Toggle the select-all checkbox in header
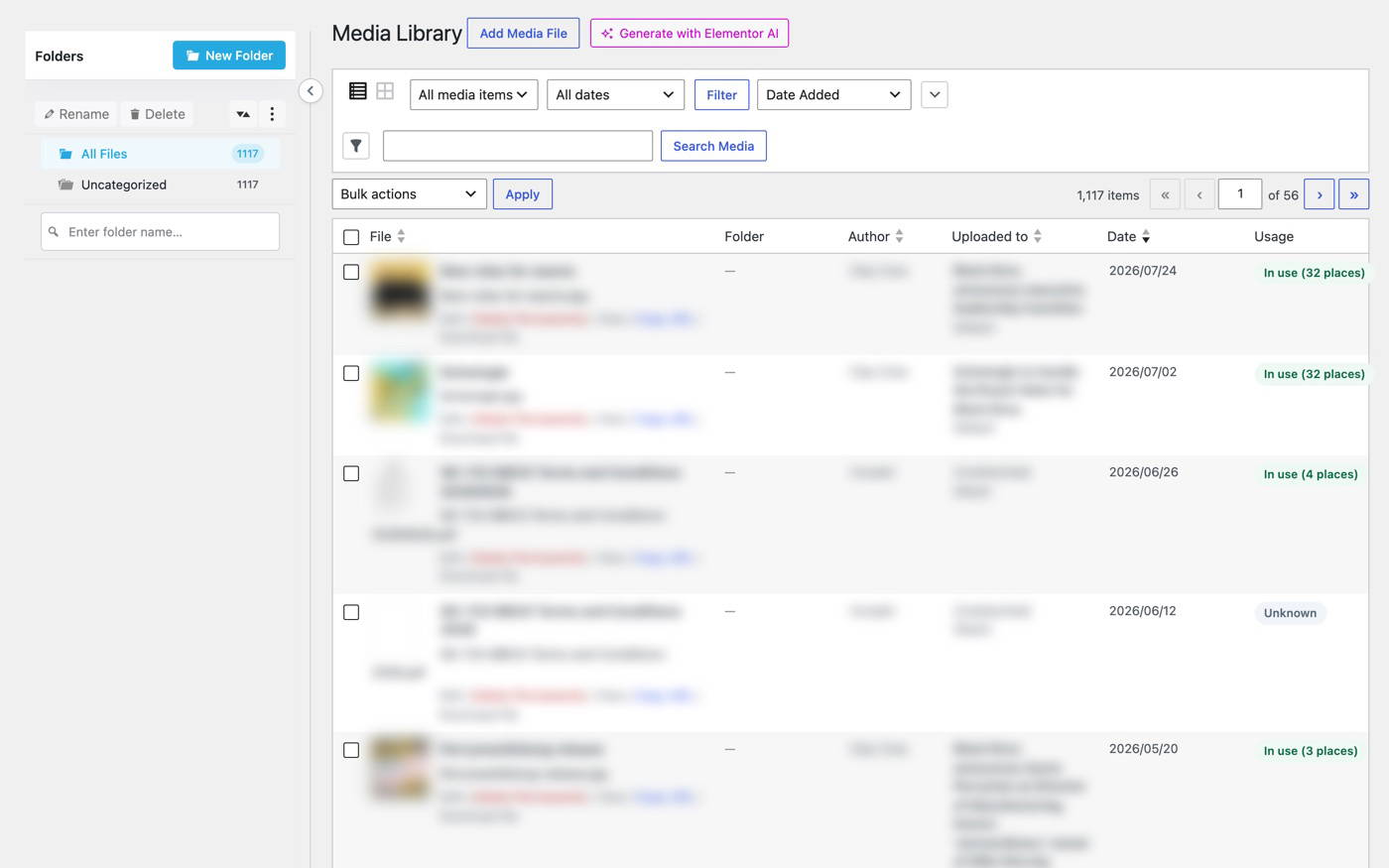Viewport: 1389px width, 868px height. coord(351,237)
